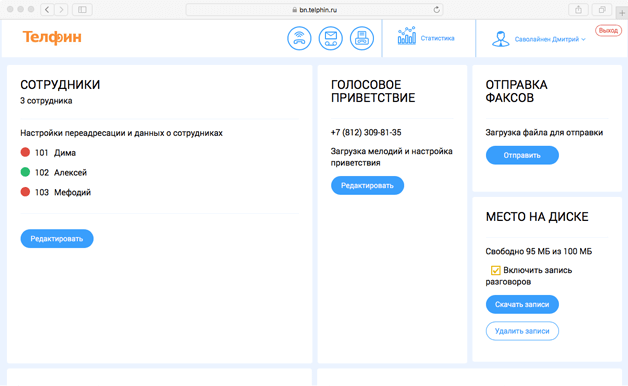Click the Удалить записи button

click(522, 331)
